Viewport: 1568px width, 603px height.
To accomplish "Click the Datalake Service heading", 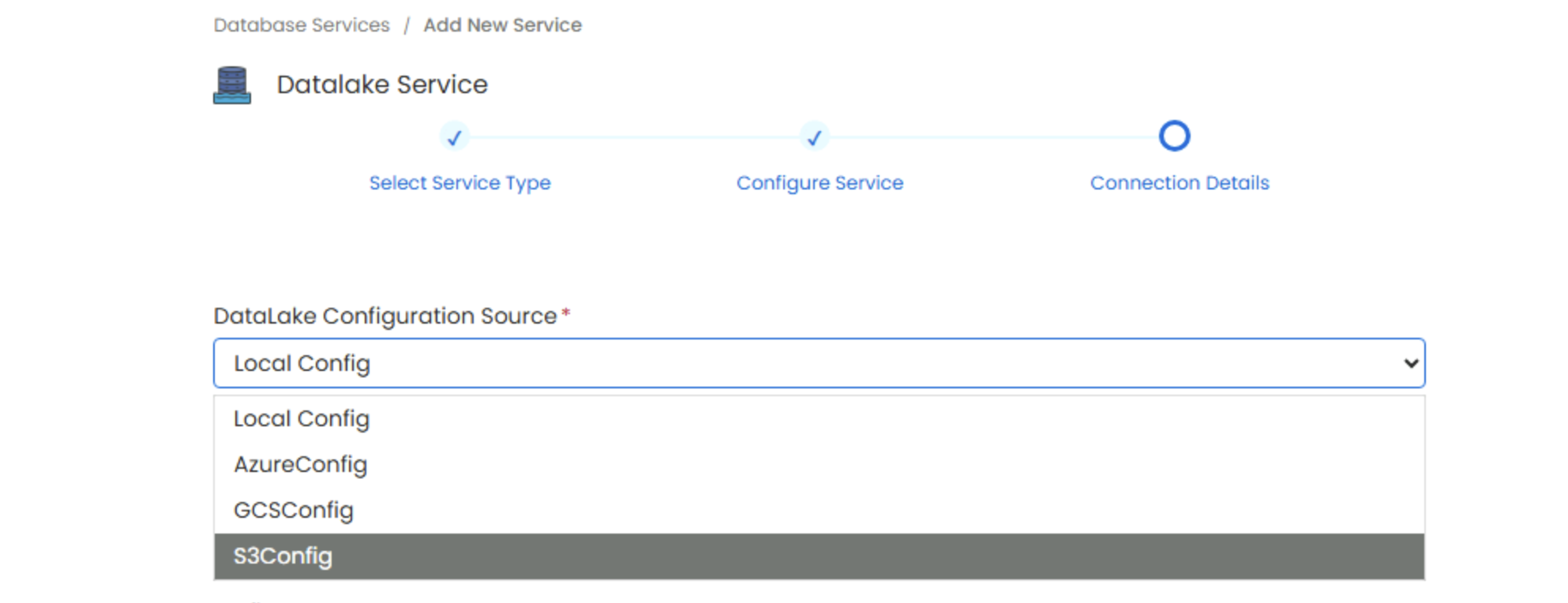I will pyautogui.click(x=382, y=84).
